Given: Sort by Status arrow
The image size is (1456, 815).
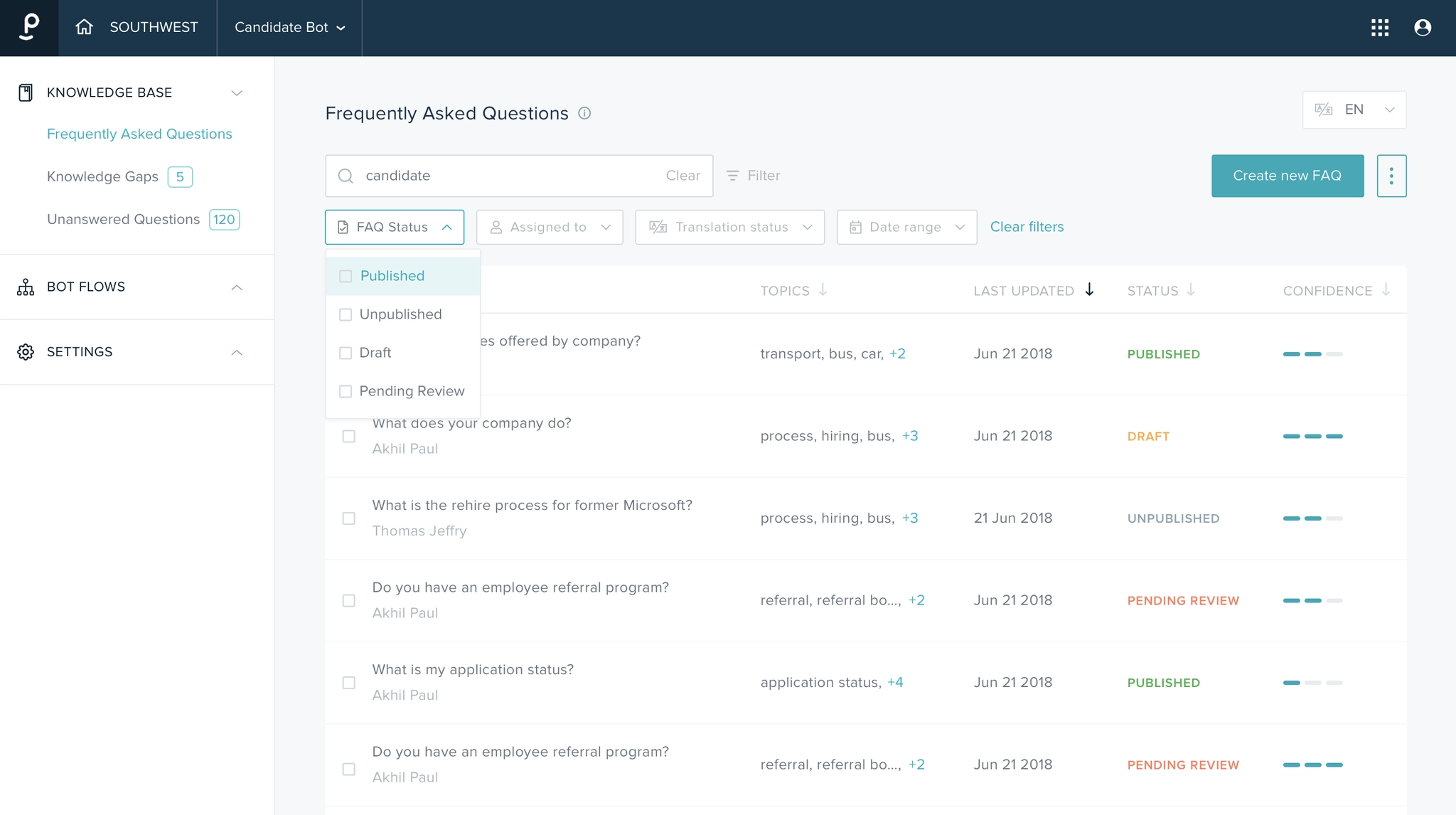Looking at the screenshot, I should tap(1191, 290).
